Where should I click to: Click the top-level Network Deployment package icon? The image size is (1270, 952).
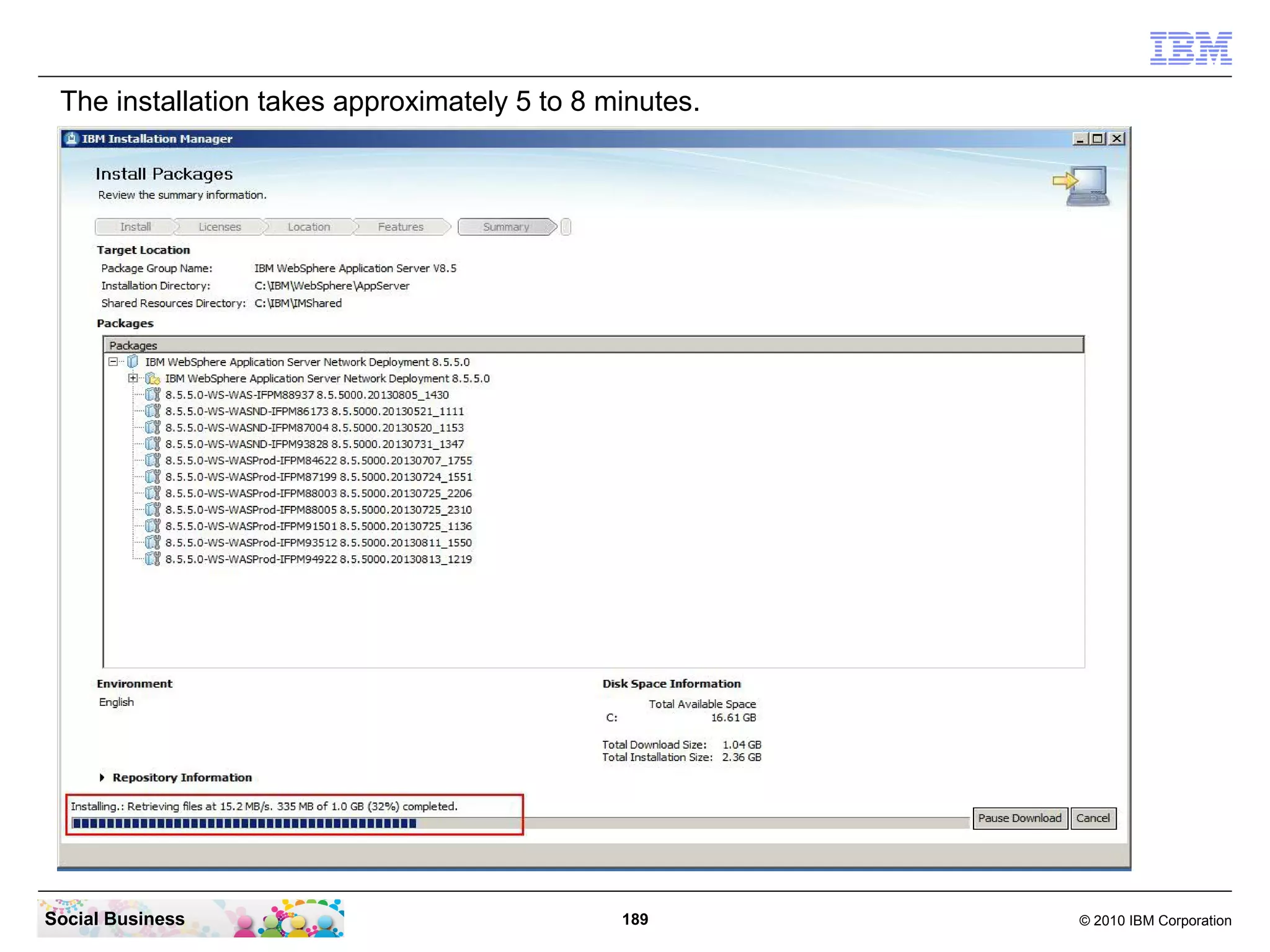tap(133, 362)
